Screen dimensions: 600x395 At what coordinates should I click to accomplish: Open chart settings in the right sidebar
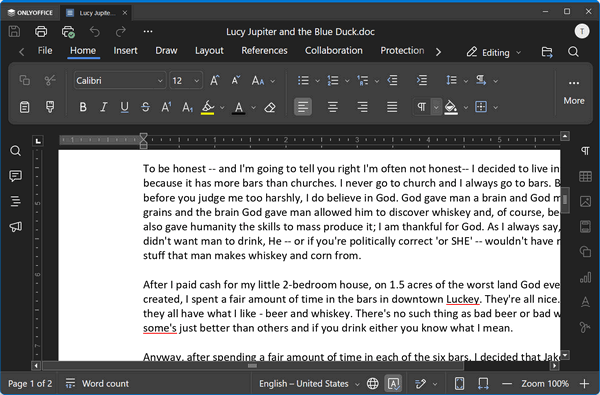(585, 277)
